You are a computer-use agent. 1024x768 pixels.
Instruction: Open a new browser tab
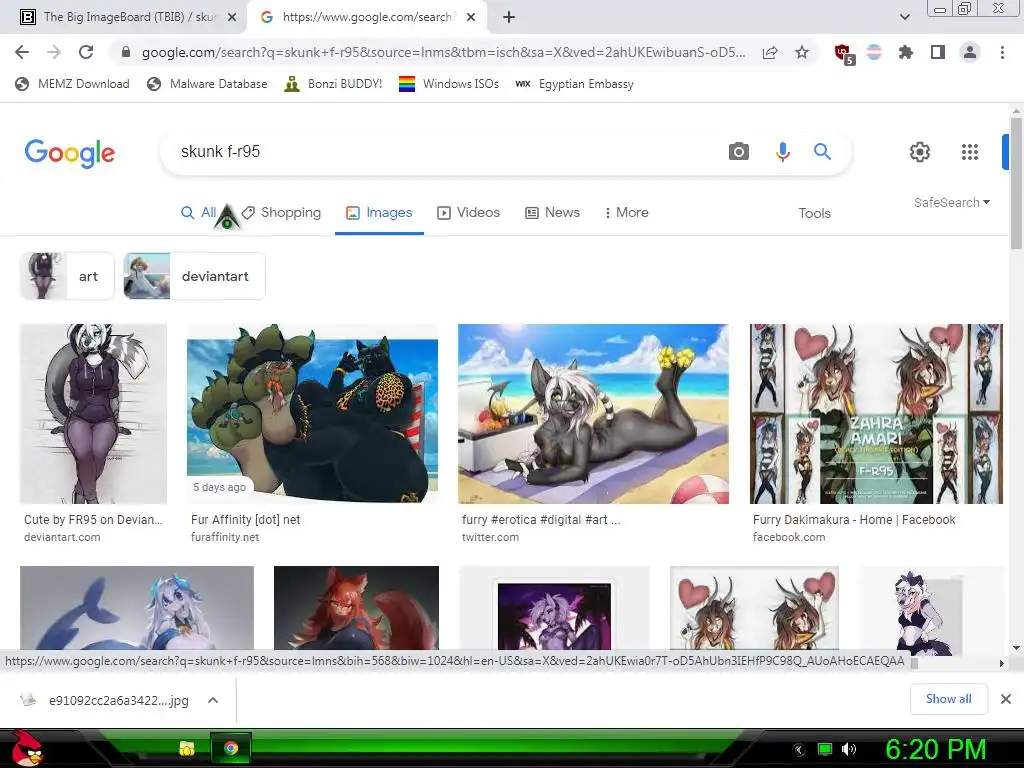click(x=509, y=17)
